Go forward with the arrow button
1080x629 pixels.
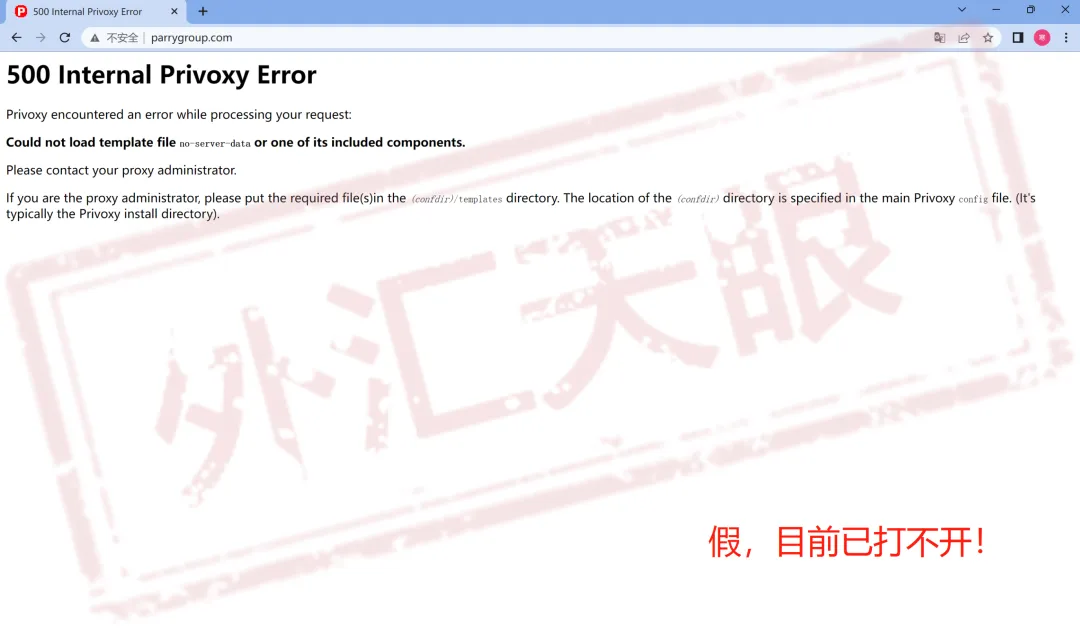click(41, 38)
